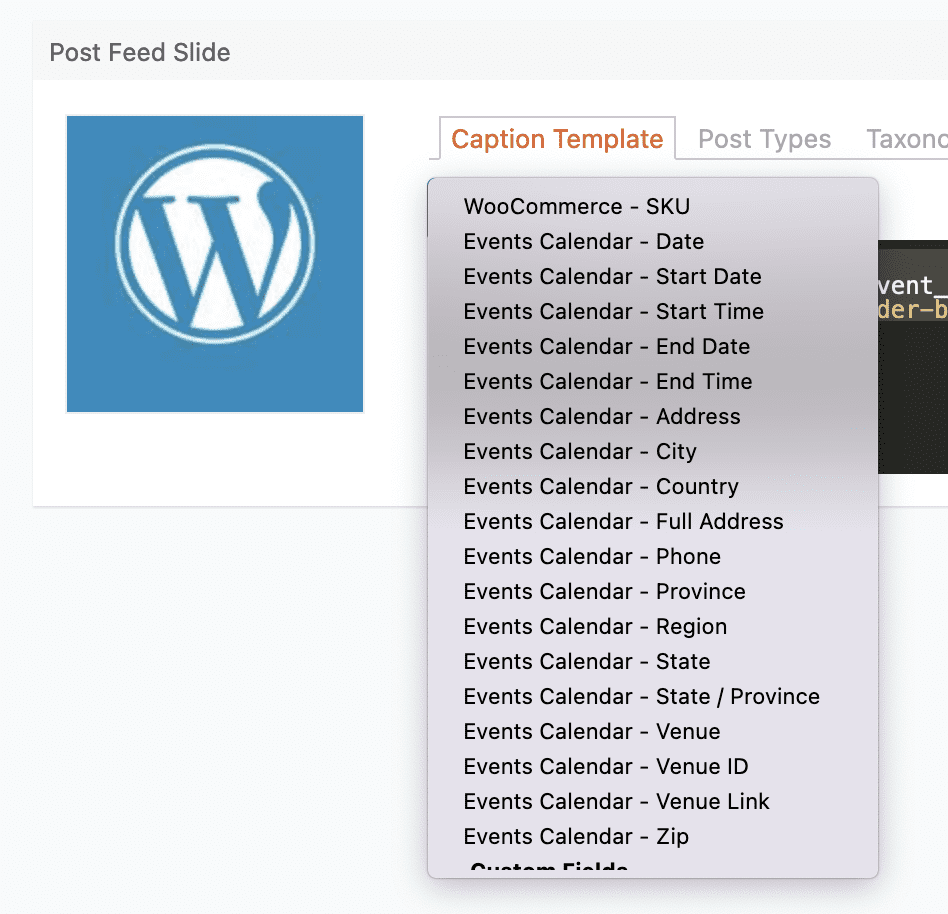The image size is (948, 914).
Task: Pick Events Calendar - City
Action: (652, 452)
